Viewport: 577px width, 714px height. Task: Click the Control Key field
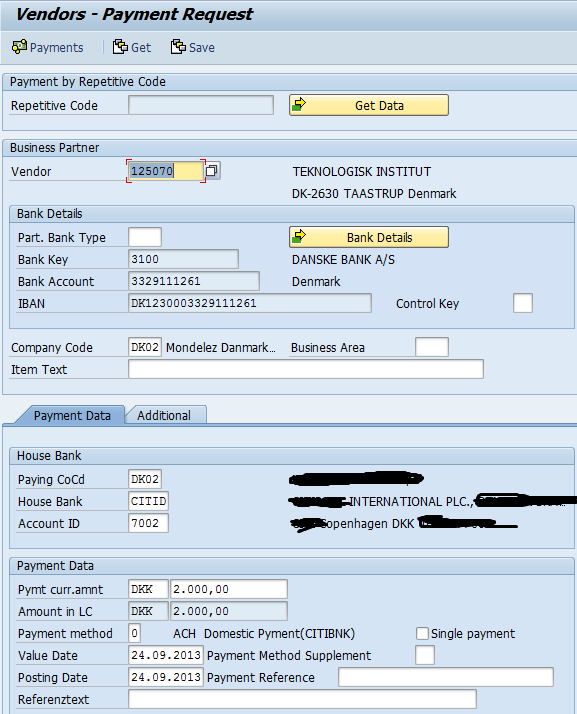[x=523, y=303]
